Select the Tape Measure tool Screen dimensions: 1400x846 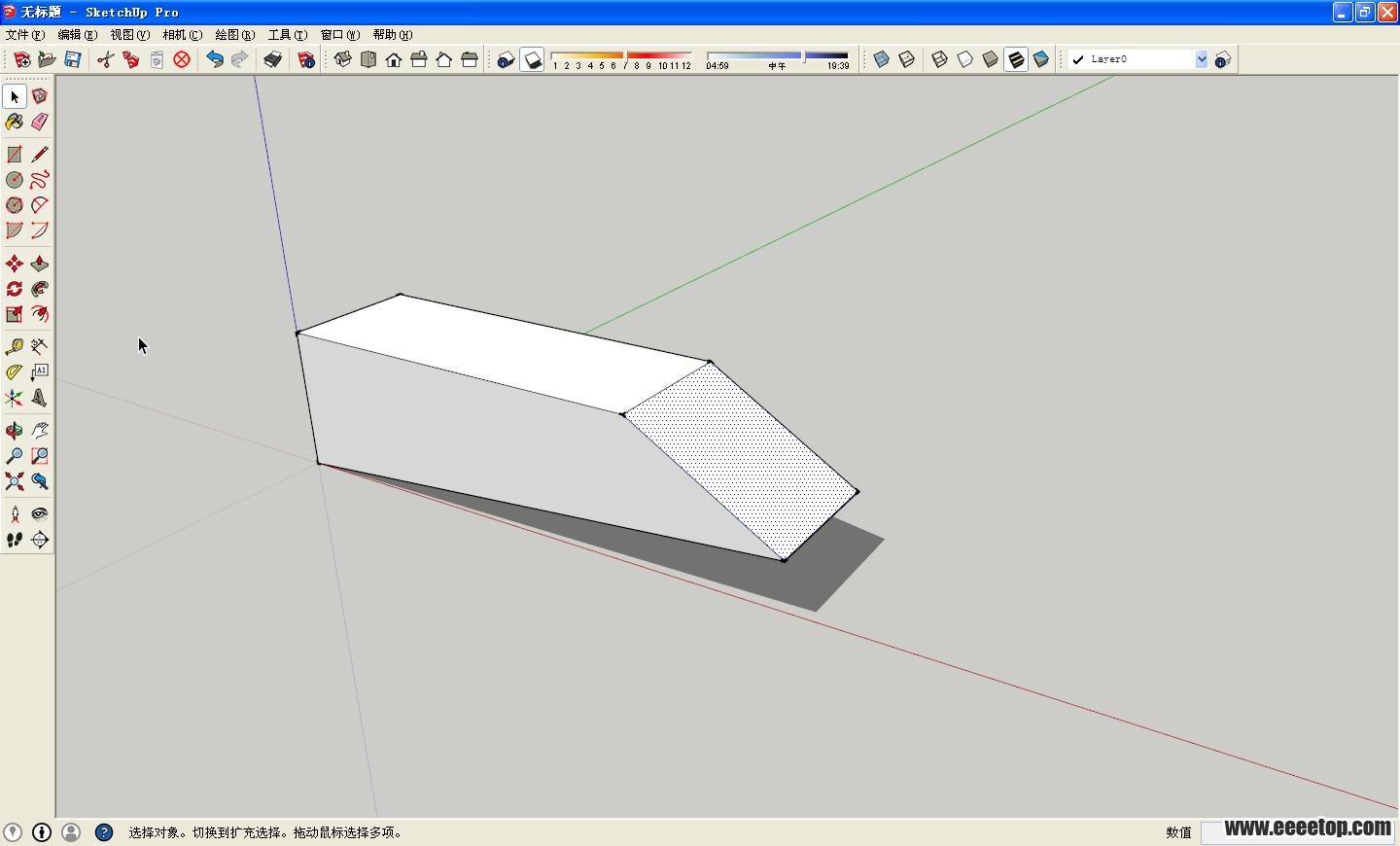coord(15,347)
